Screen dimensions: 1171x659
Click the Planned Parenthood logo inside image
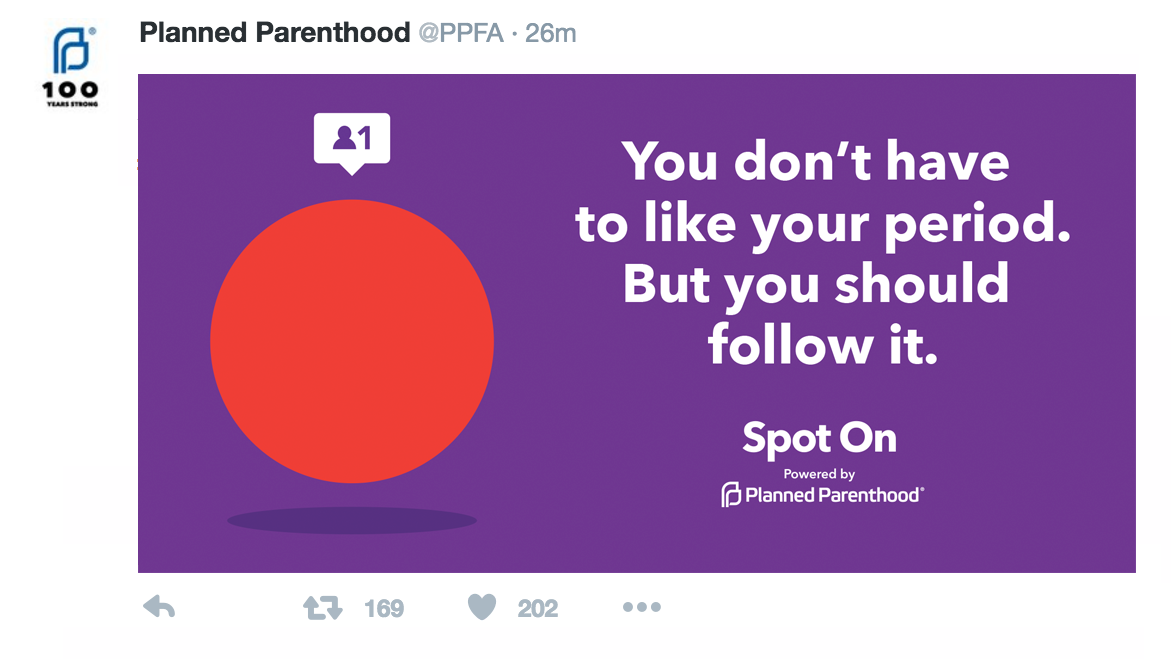(x=822, y=494)
